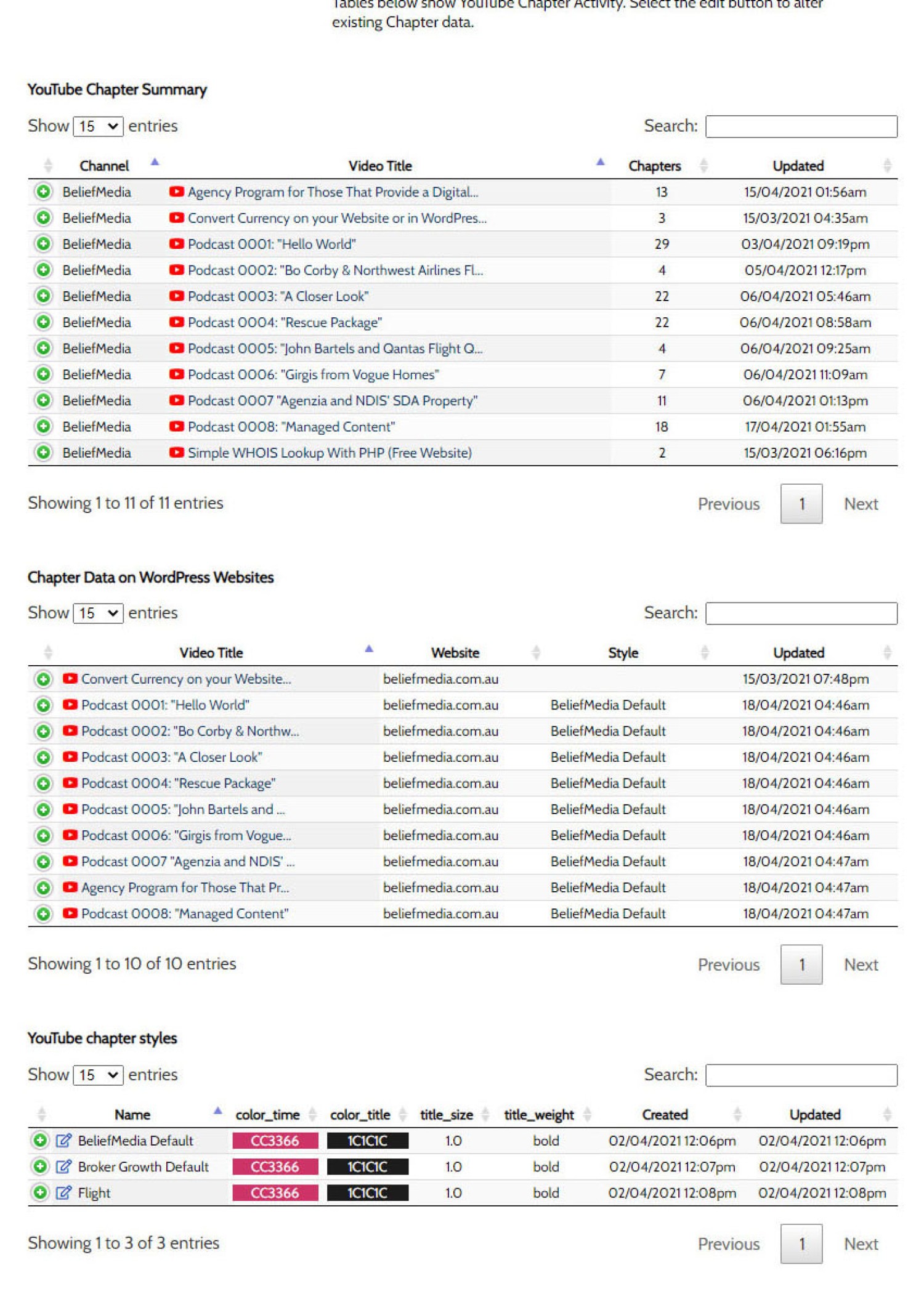Open Podcast 0008 "Managed Content" summary link
This screenshot has height=1302, width=924.
coord(291,427)
